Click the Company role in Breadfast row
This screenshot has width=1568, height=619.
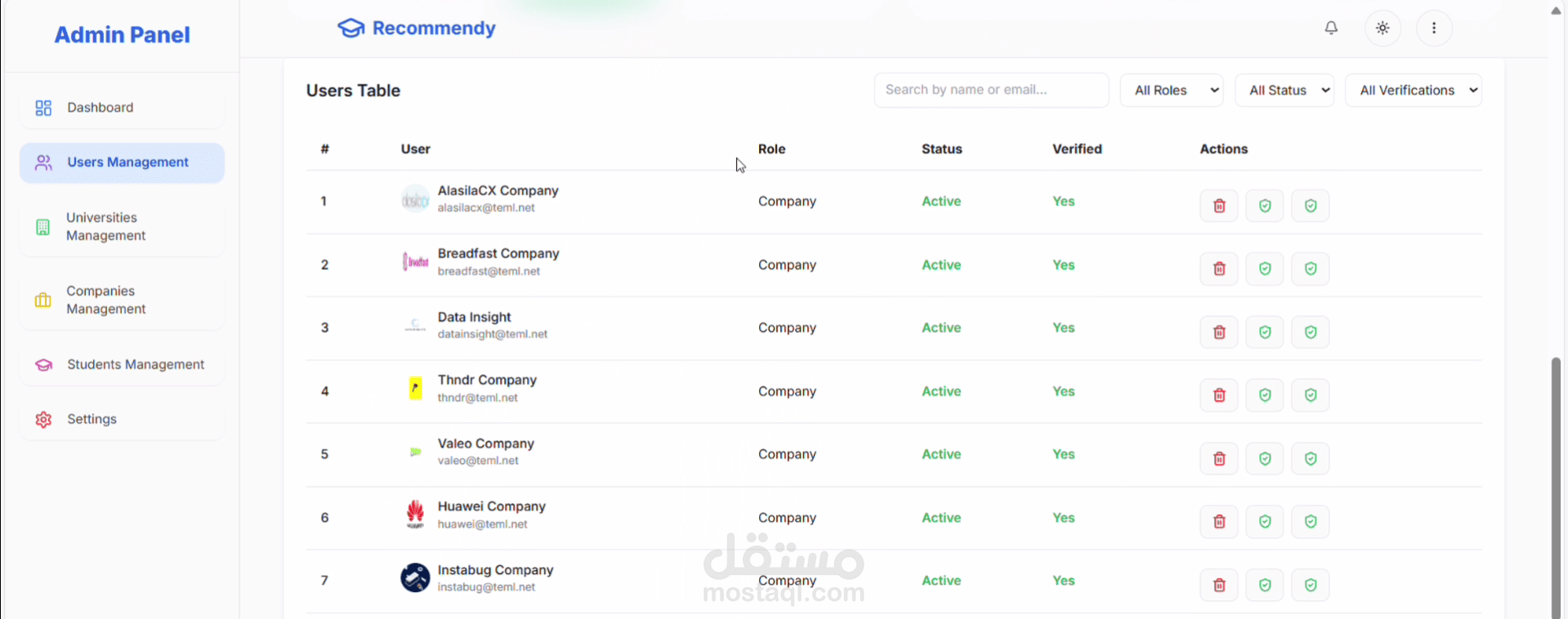point(787,265)
